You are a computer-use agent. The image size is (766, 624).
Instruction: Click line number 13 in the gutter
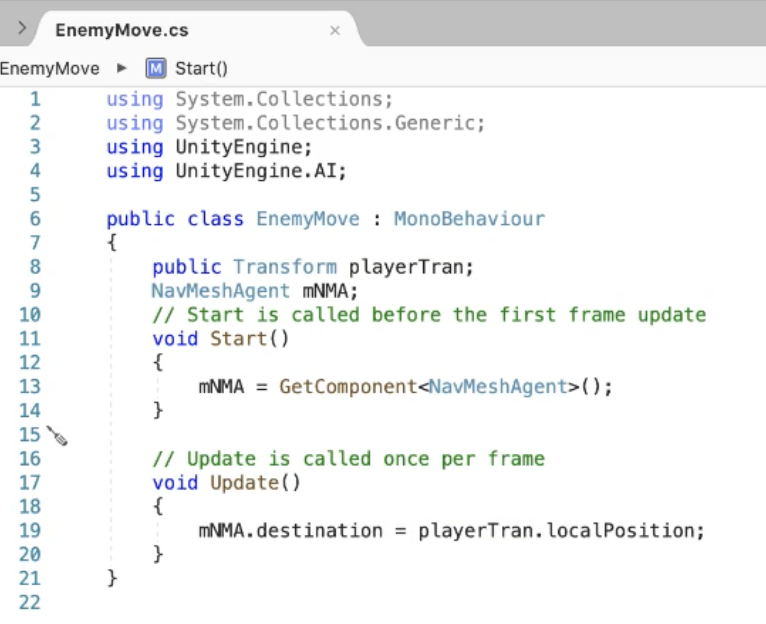coord(30,387)
